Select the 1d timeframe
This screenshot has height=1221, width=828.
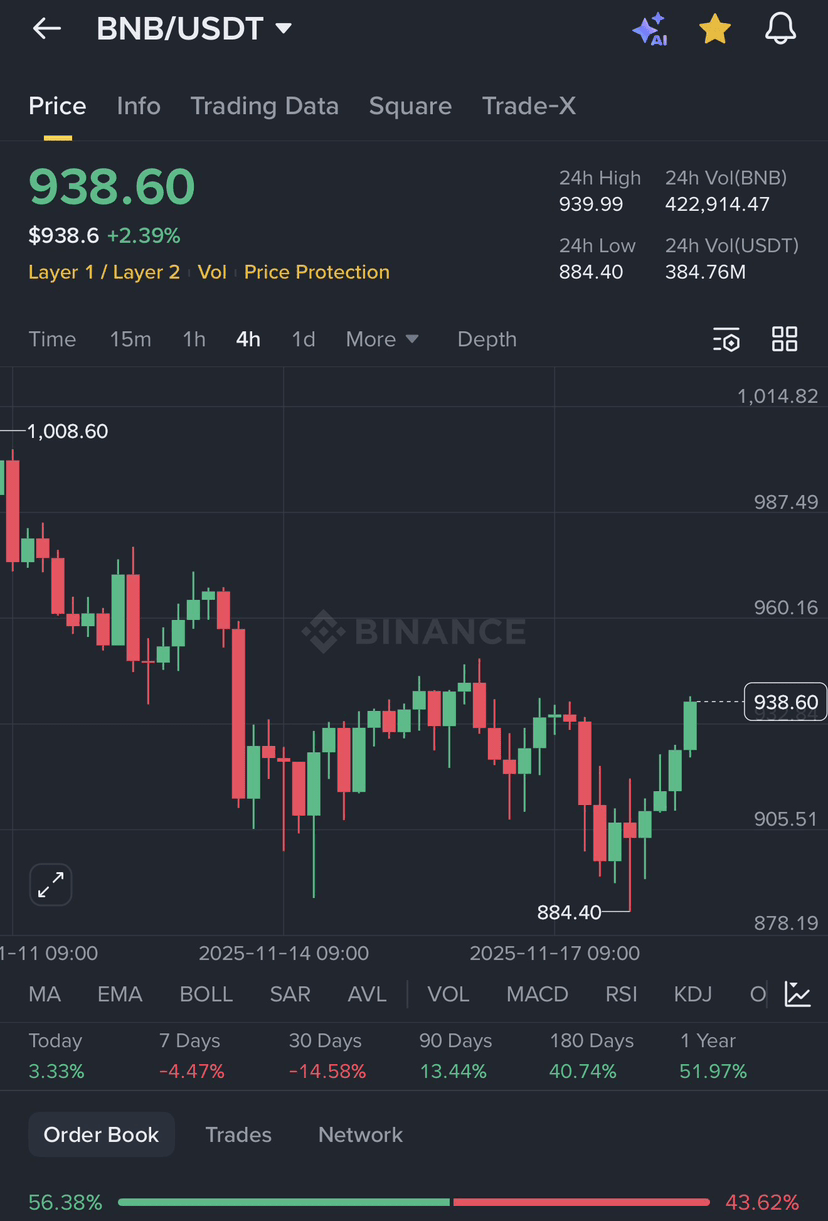click(x=303, y=339)
